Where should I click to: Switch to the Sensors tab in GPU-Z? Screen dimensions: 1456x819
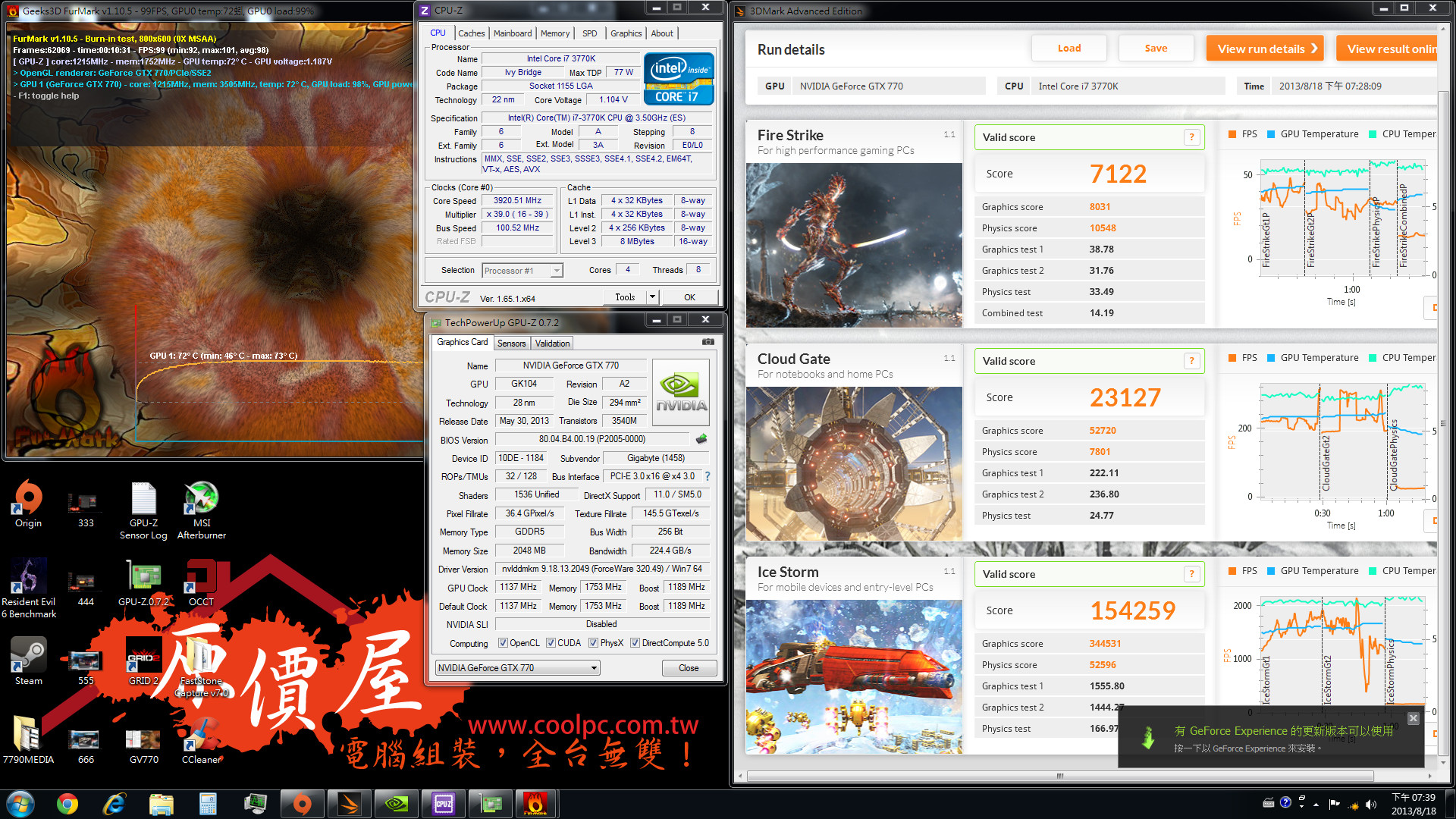511,344
